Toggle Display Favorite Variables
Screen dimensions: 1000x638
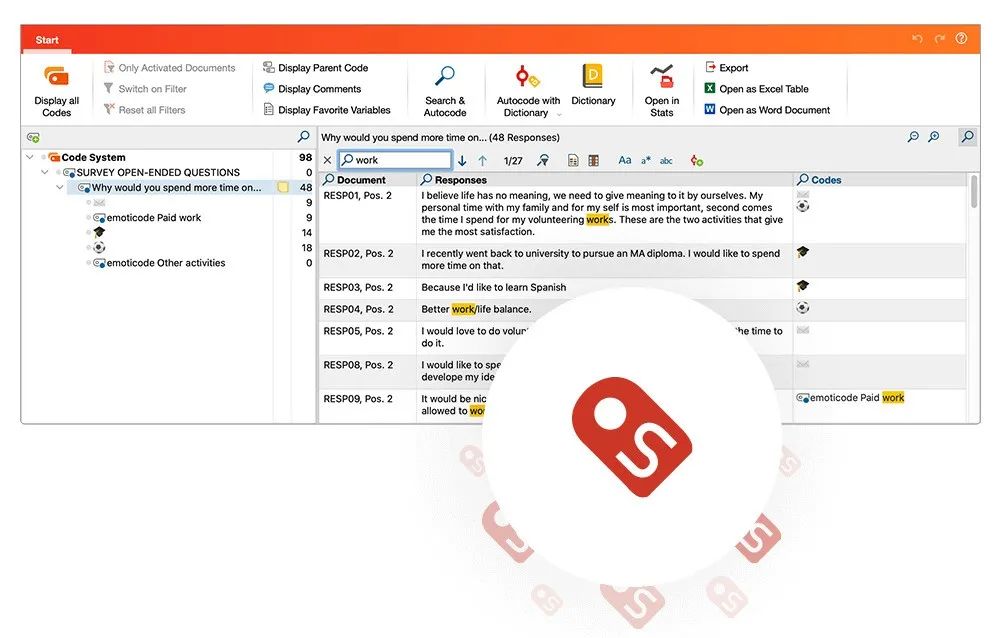327,110
